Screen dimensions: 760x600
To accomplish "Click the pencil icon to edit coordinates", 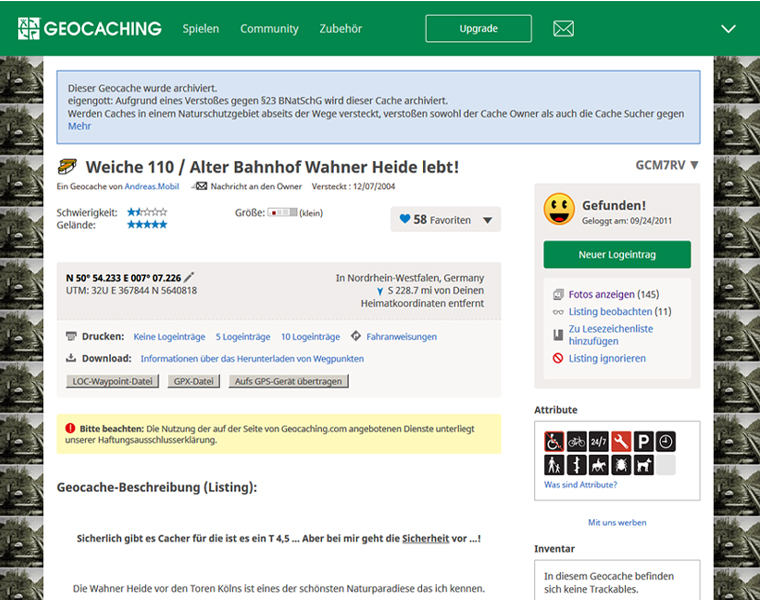I will pyautogui.click(x=189, y=277).
